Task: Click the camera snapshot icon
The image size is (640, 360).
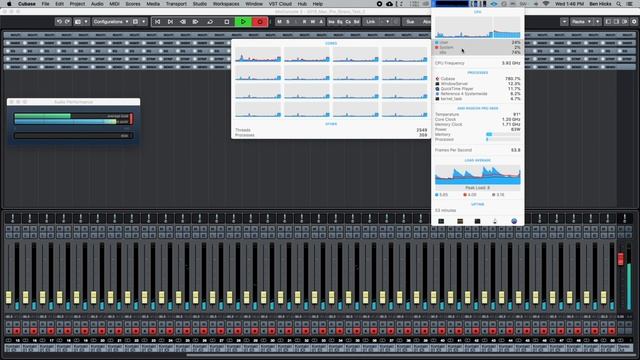Action: tap(78, 22)
